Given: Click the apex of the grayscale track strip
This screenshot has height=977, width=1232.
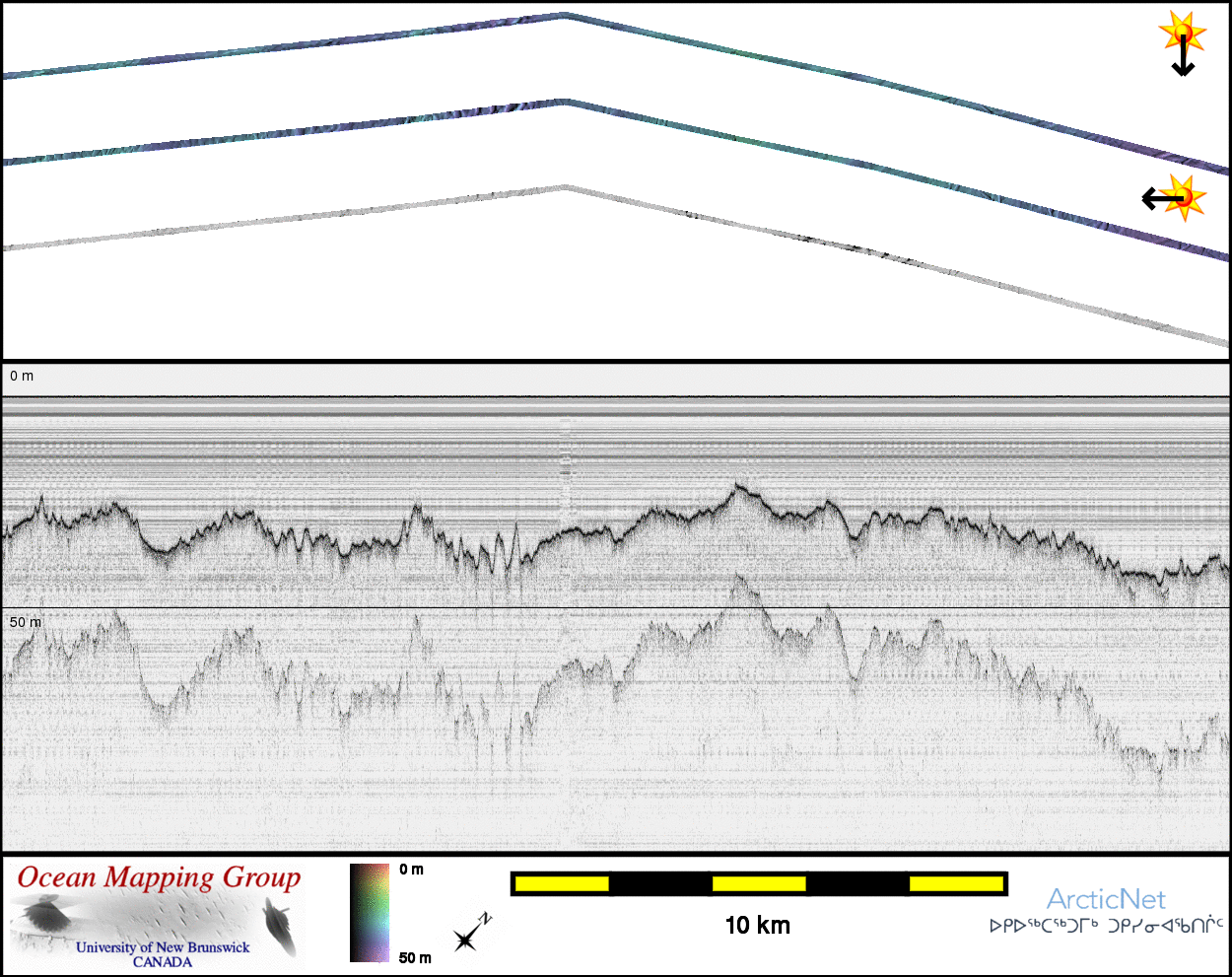Looking at the screenshot, I should [x=564, y=186].
